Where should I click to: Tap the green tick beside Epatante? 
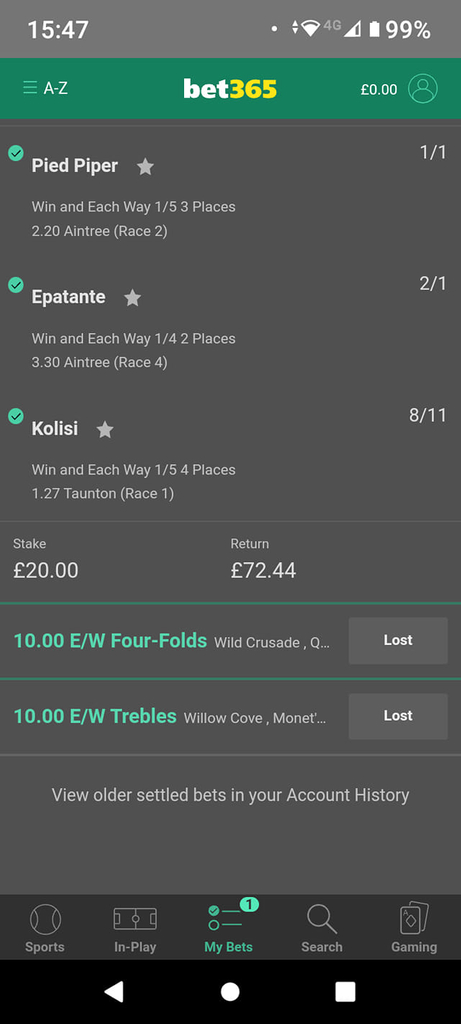point(16,285)
